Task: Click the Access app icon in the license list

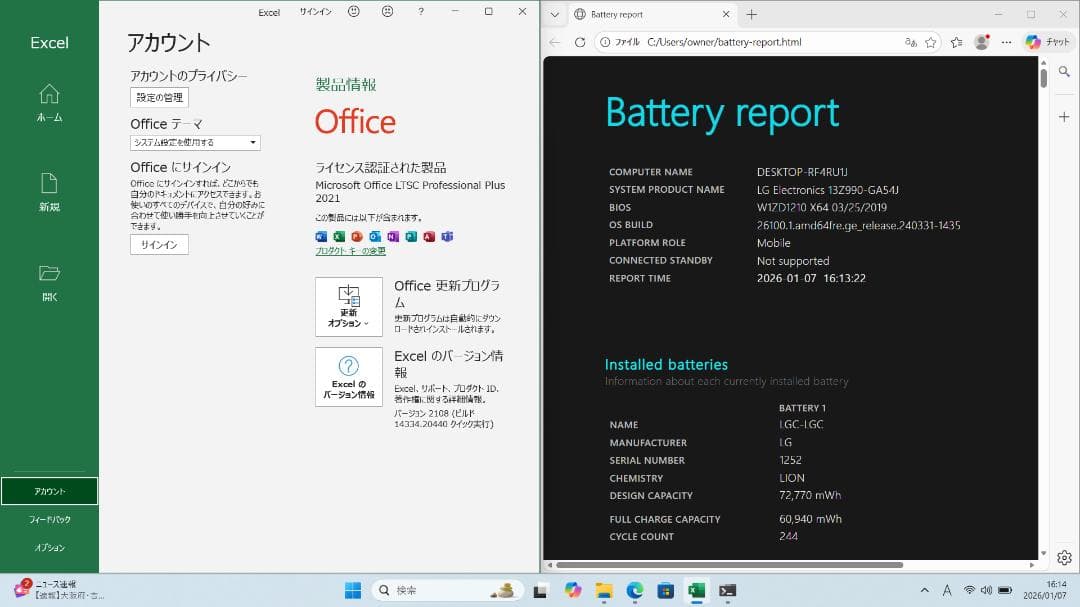Action: [430, 237]
